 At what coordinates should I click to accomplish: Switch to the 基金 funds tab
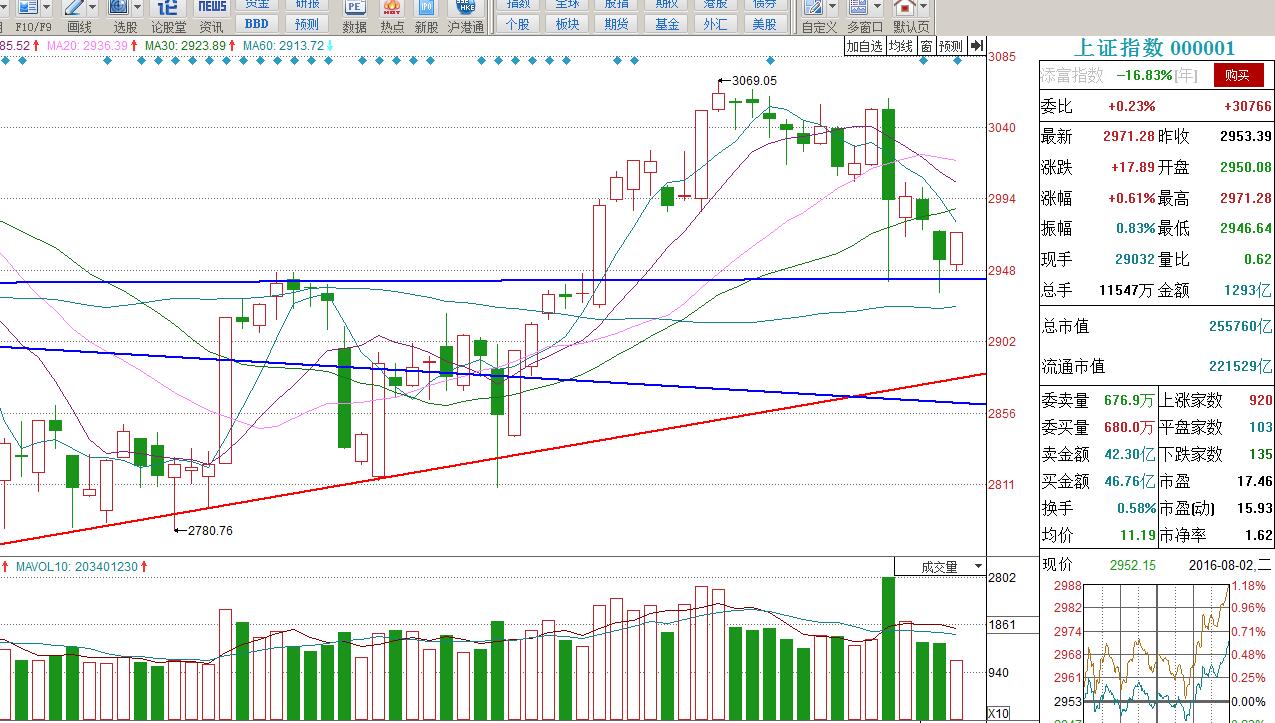click(x=667, y=24)
